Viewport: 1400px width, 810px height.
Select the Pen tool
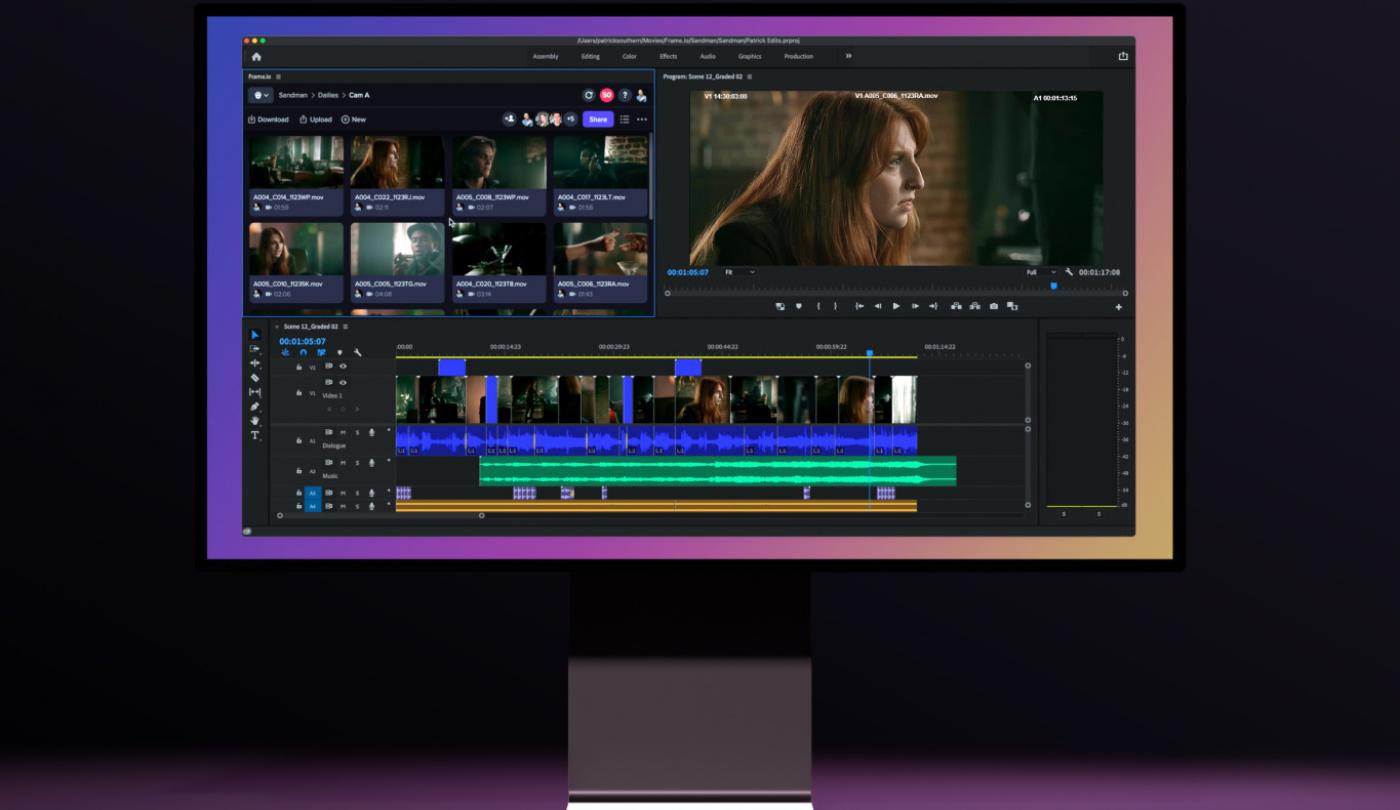click(x=254, y=407)
